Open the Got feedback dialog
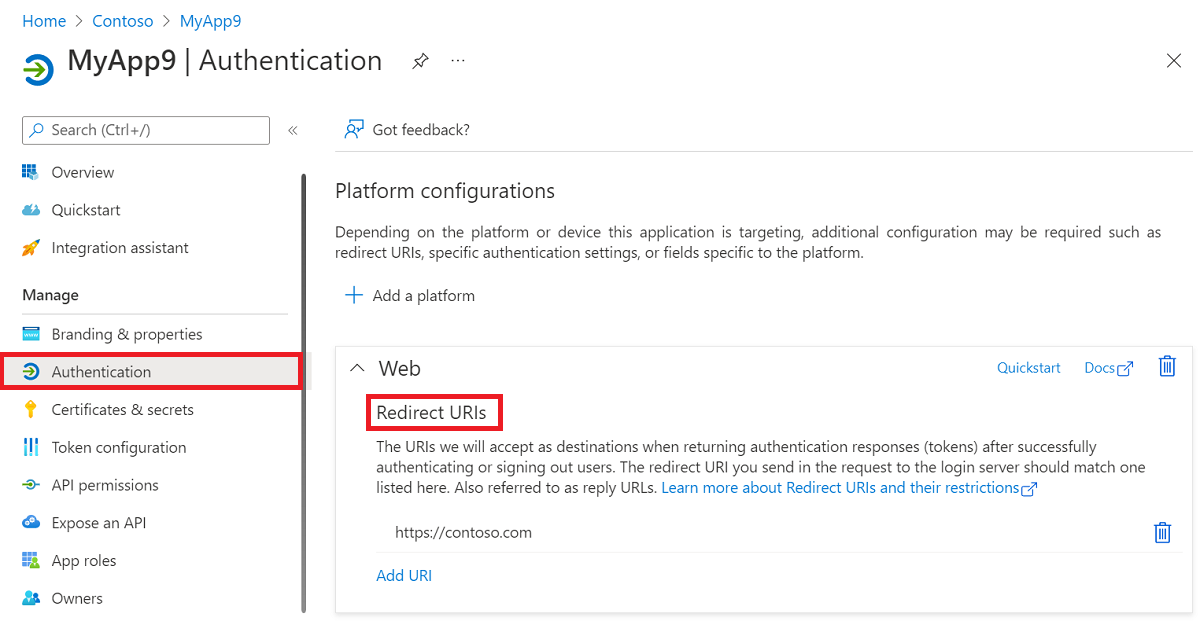 tap(406, 129)
